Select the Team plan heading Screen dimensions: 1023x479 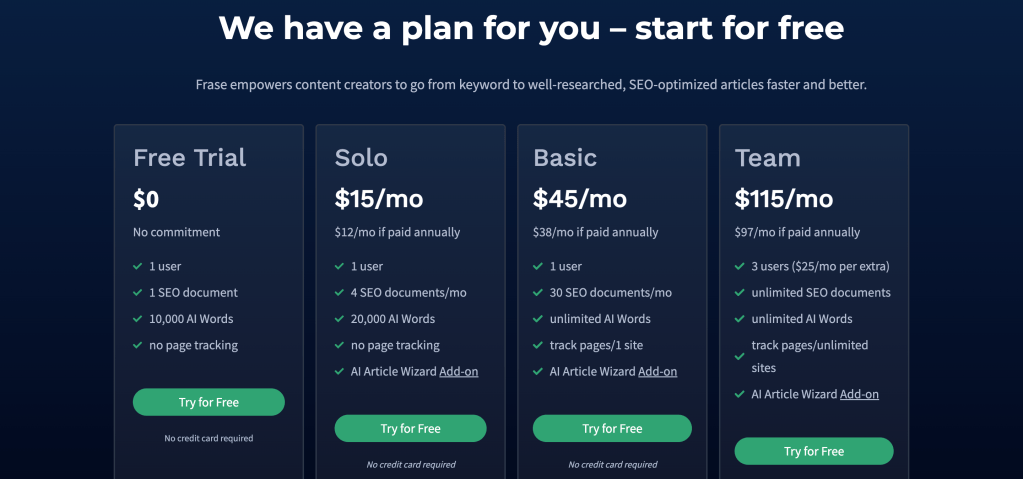(x=767, y=158)
